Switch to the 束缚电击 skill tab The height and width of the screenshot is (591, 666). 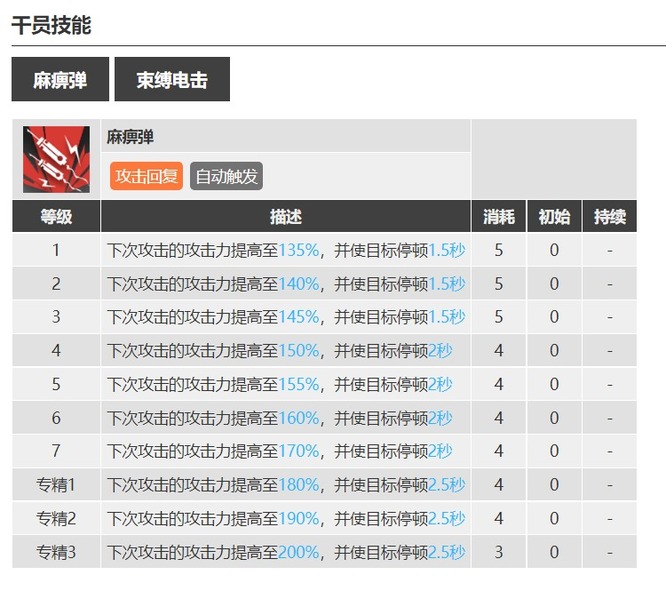coord(172,79)
